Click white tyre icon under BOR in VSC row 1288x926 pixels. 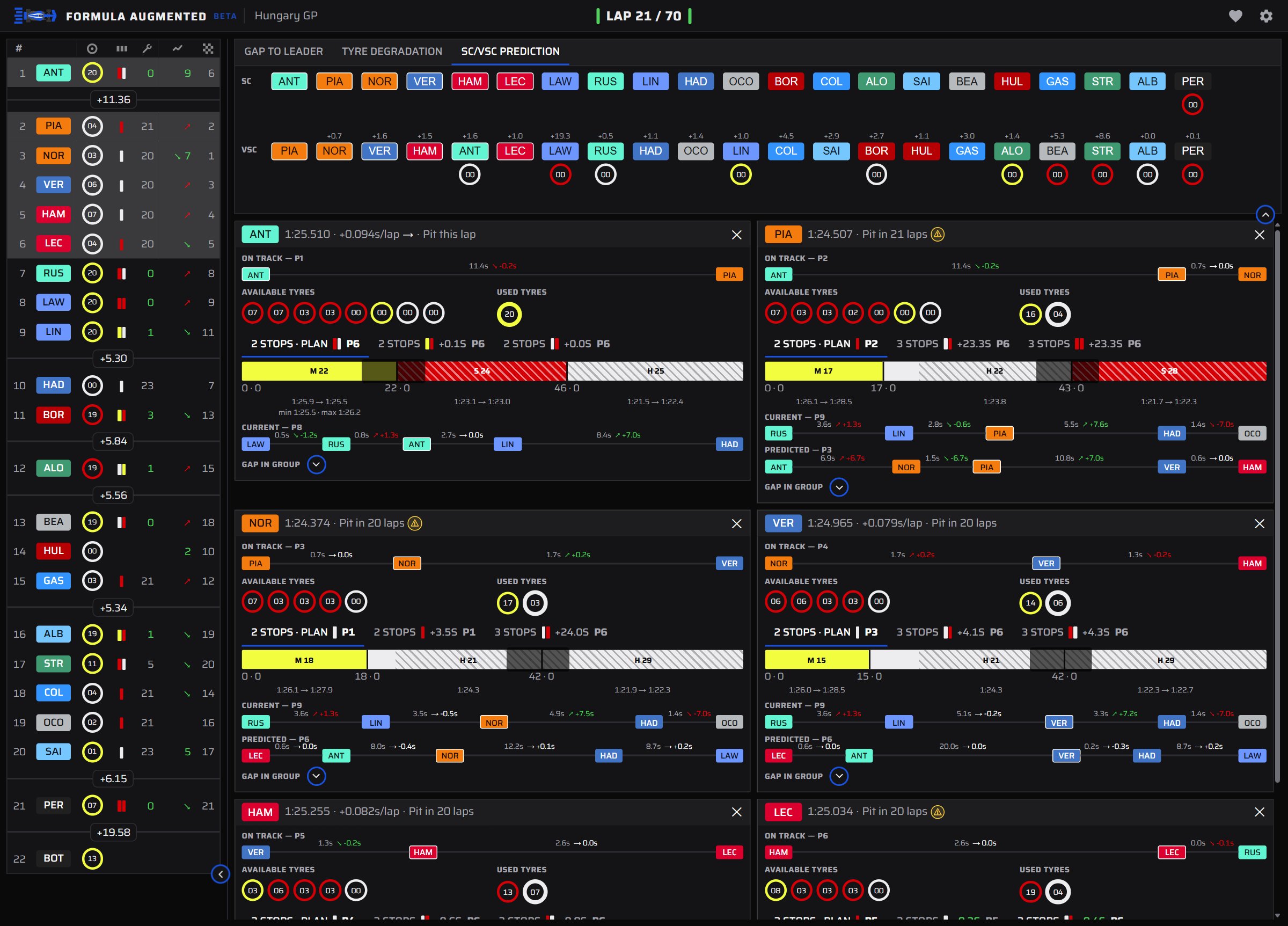(876, 174)
